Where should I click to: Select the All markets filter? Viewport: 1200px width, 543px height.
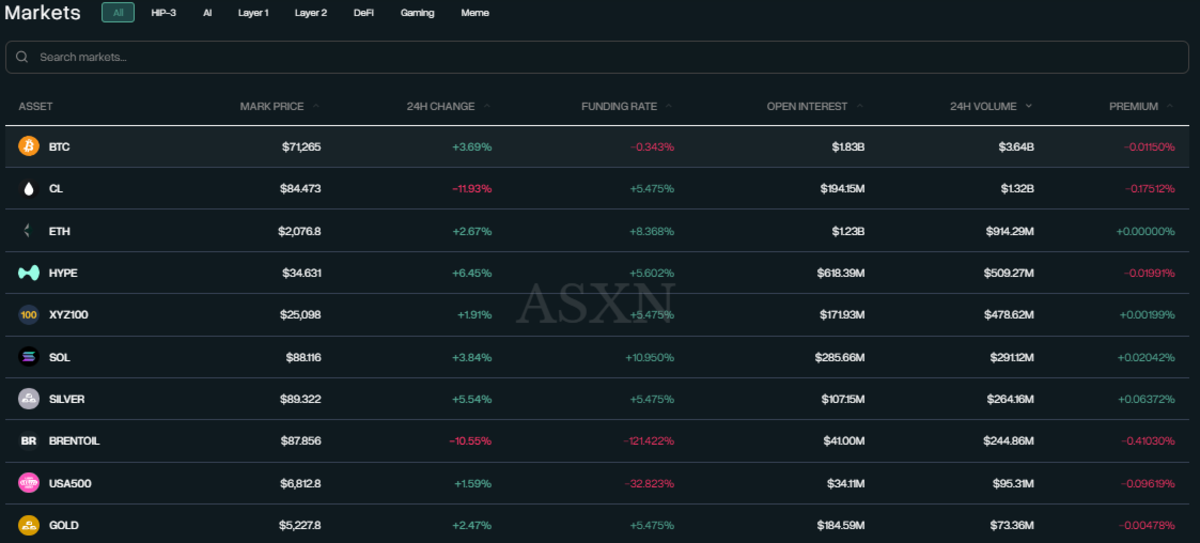118,13
